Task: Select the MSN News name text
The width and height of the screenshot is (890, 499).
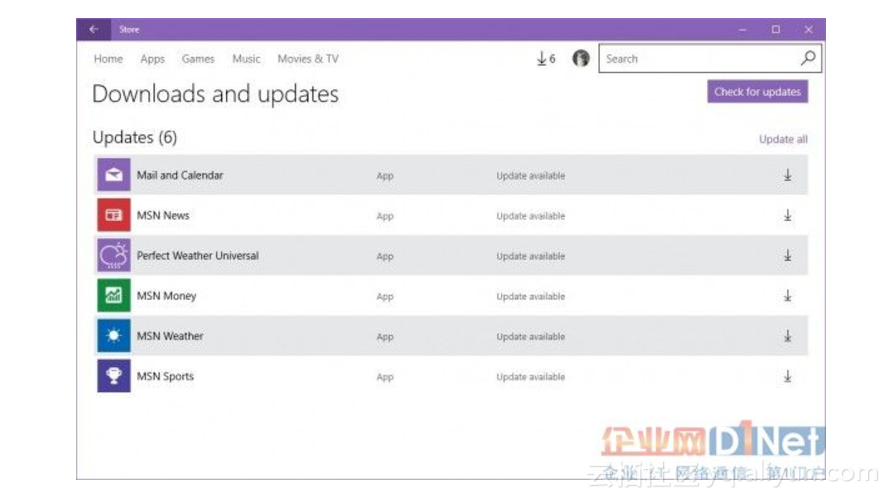Action: (x=163, y=216)
